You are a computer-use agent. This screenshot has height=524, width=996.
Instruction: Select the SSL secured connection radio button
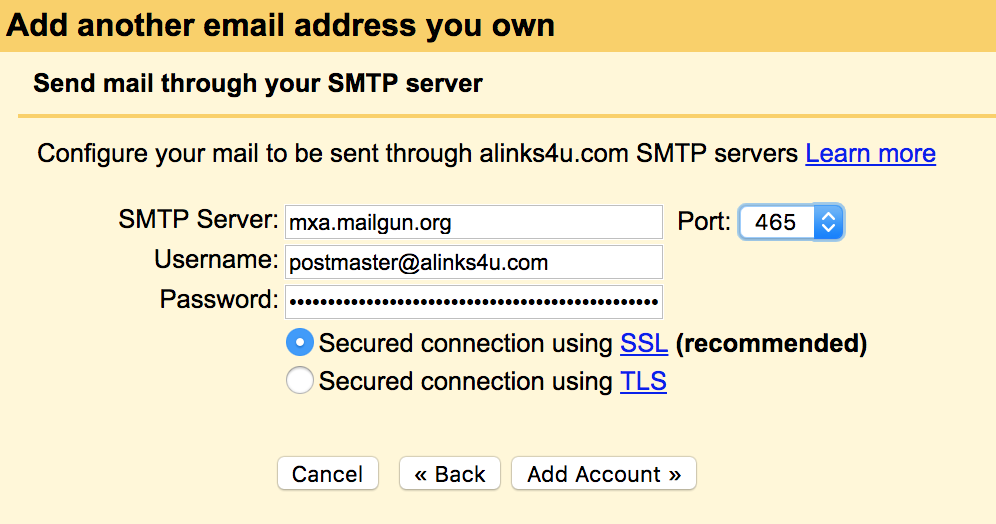[x=300, y=344]
